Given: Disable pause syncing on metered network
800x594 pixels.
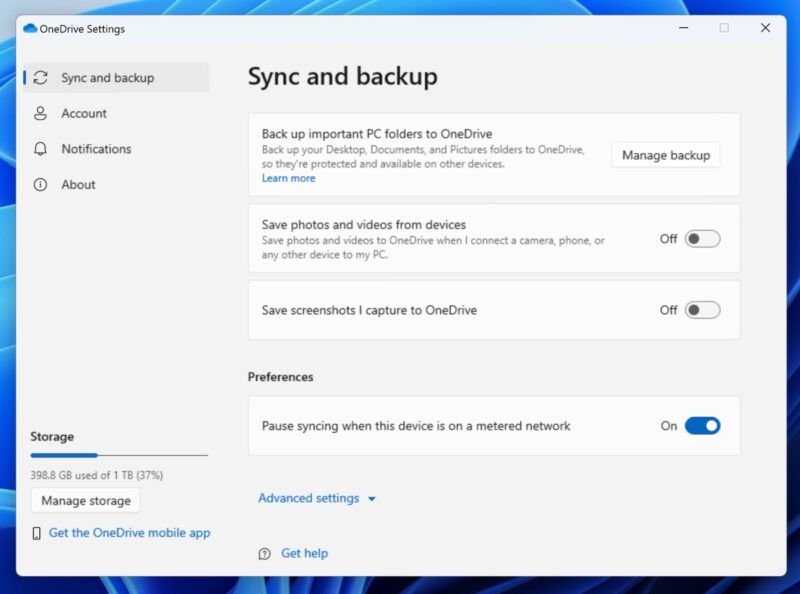Looking at the screenshot, I should [701, 425].
